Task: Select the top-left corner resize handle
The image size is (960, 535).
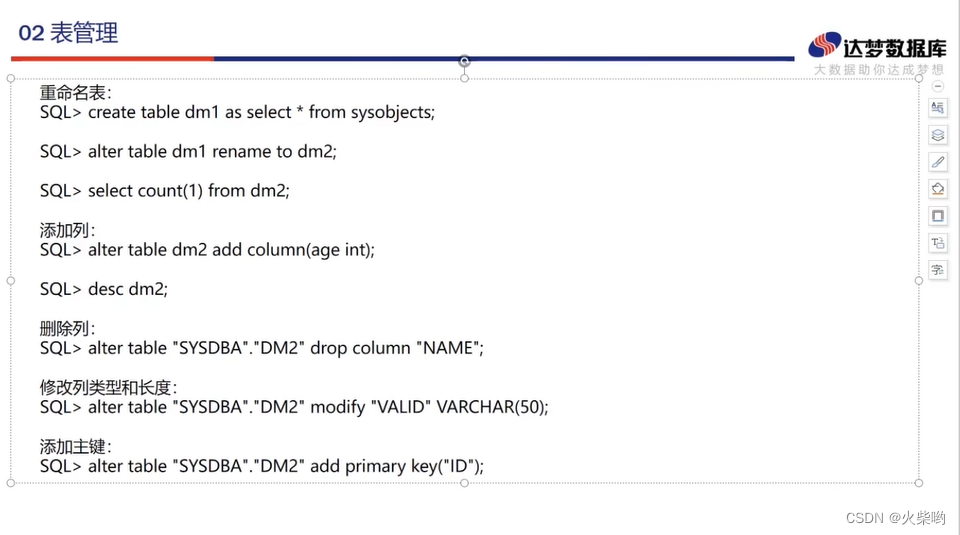Action: [x=11, y=78]
